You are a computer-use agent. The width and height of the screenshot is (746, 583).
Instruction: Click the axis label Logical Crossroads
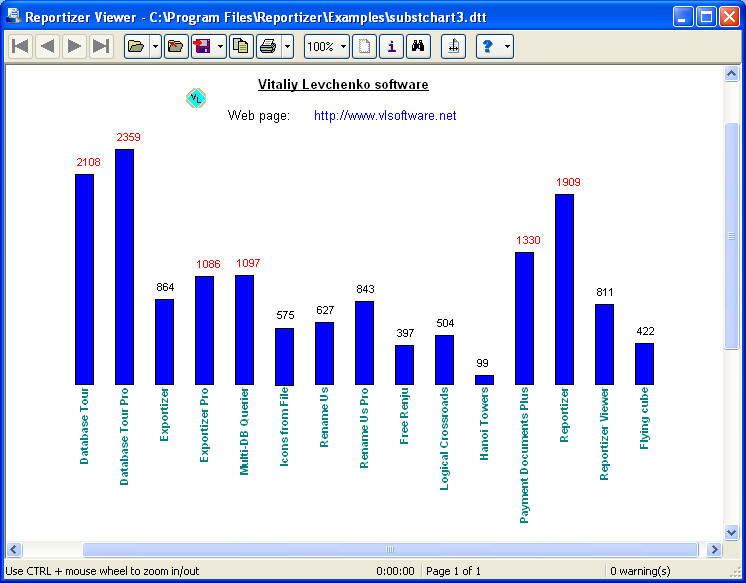point(444,438)
